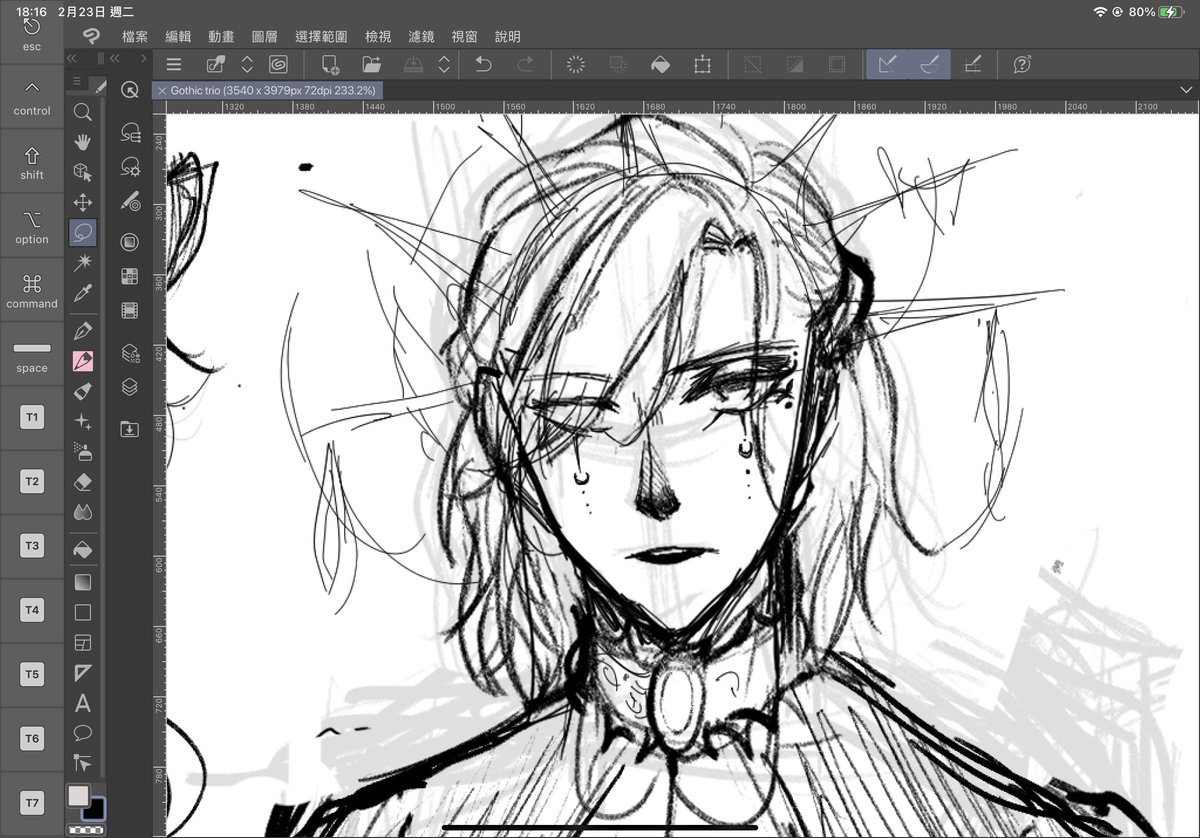This screenshot has height=838, width=1200.
Task: Open the Brush Size palette icon
Action: (x=129, y=201)
